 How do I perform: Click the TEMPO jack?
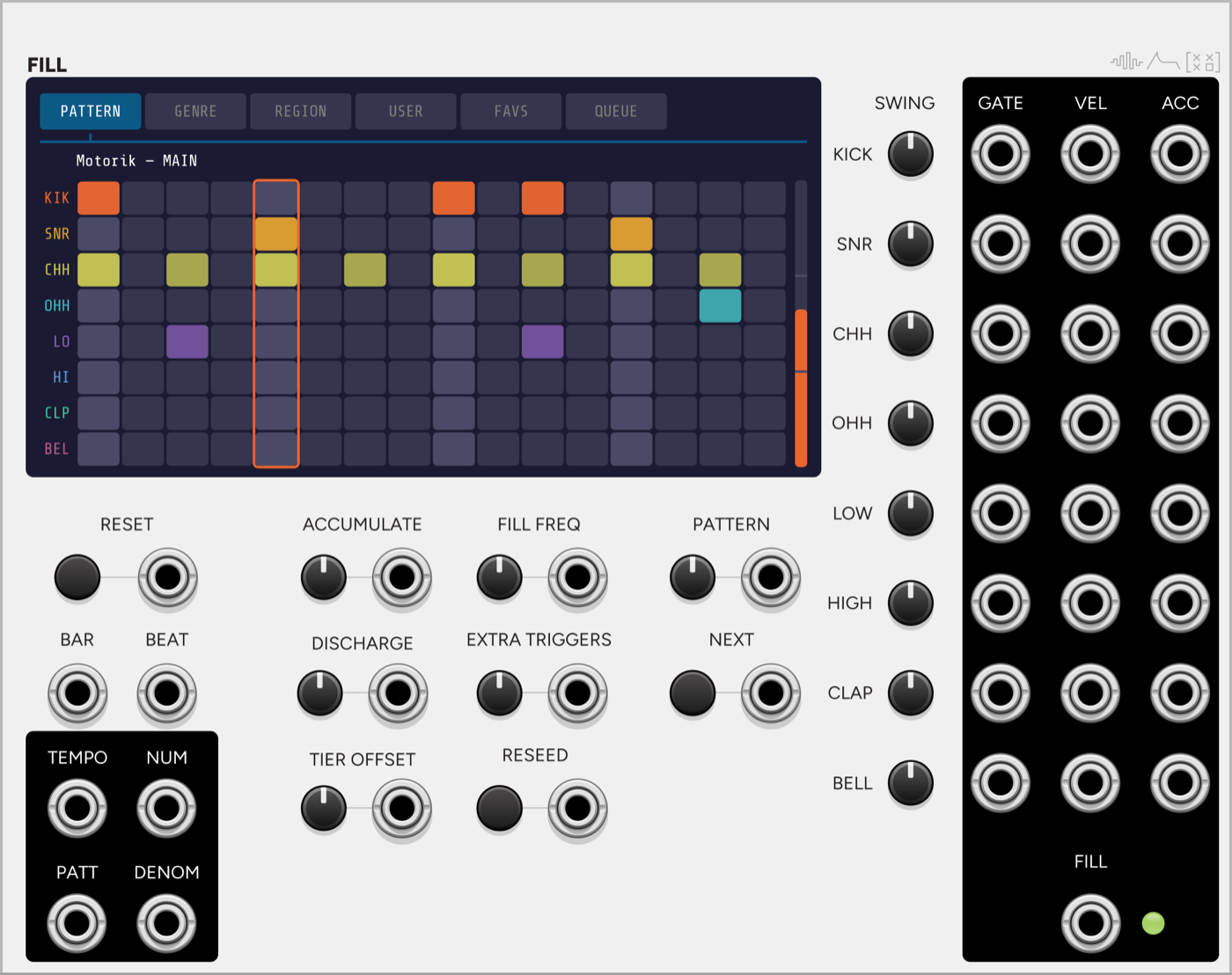click(77, 808)
